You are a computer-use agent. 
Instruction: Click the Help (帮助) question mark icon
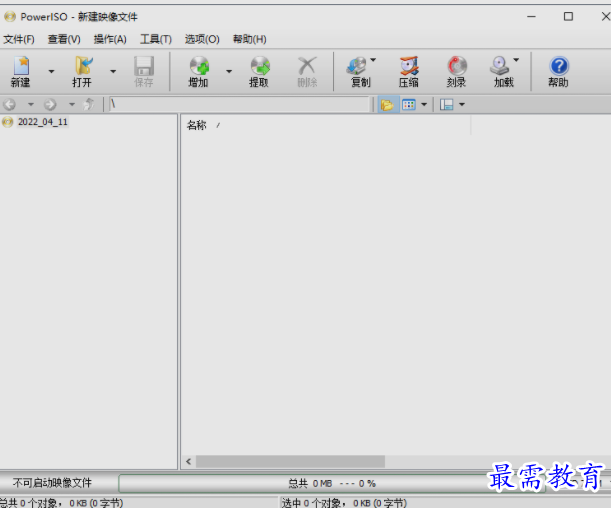[559, 65]
